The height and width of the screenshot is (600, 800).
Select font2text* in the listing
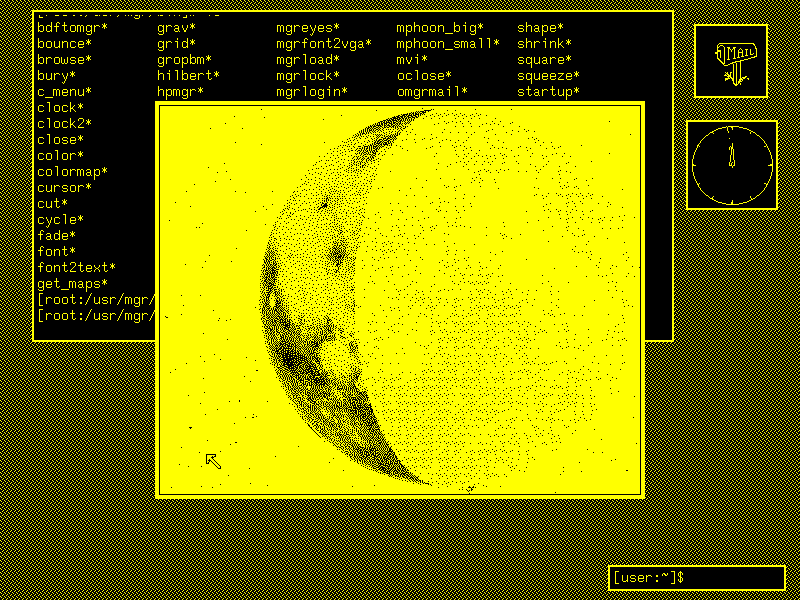[76, 268]
